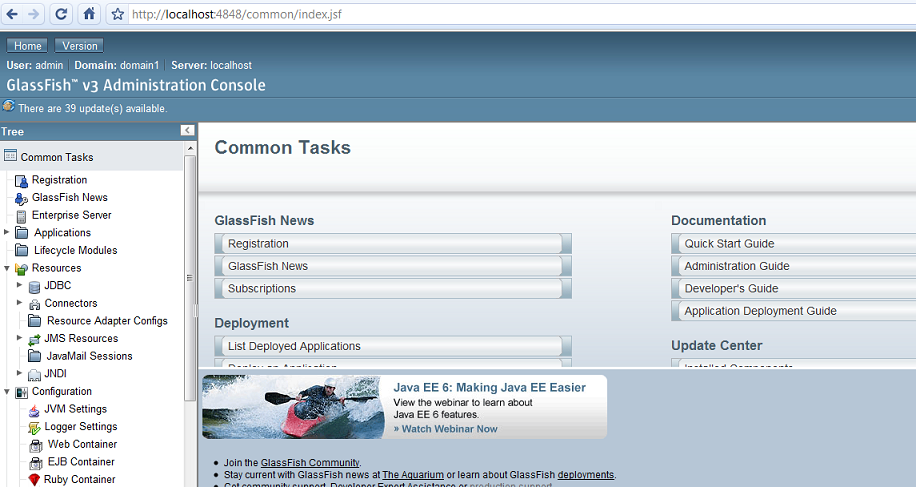Click List Deployed Applications button
The image size is (916, 487).
click(392, 346)
